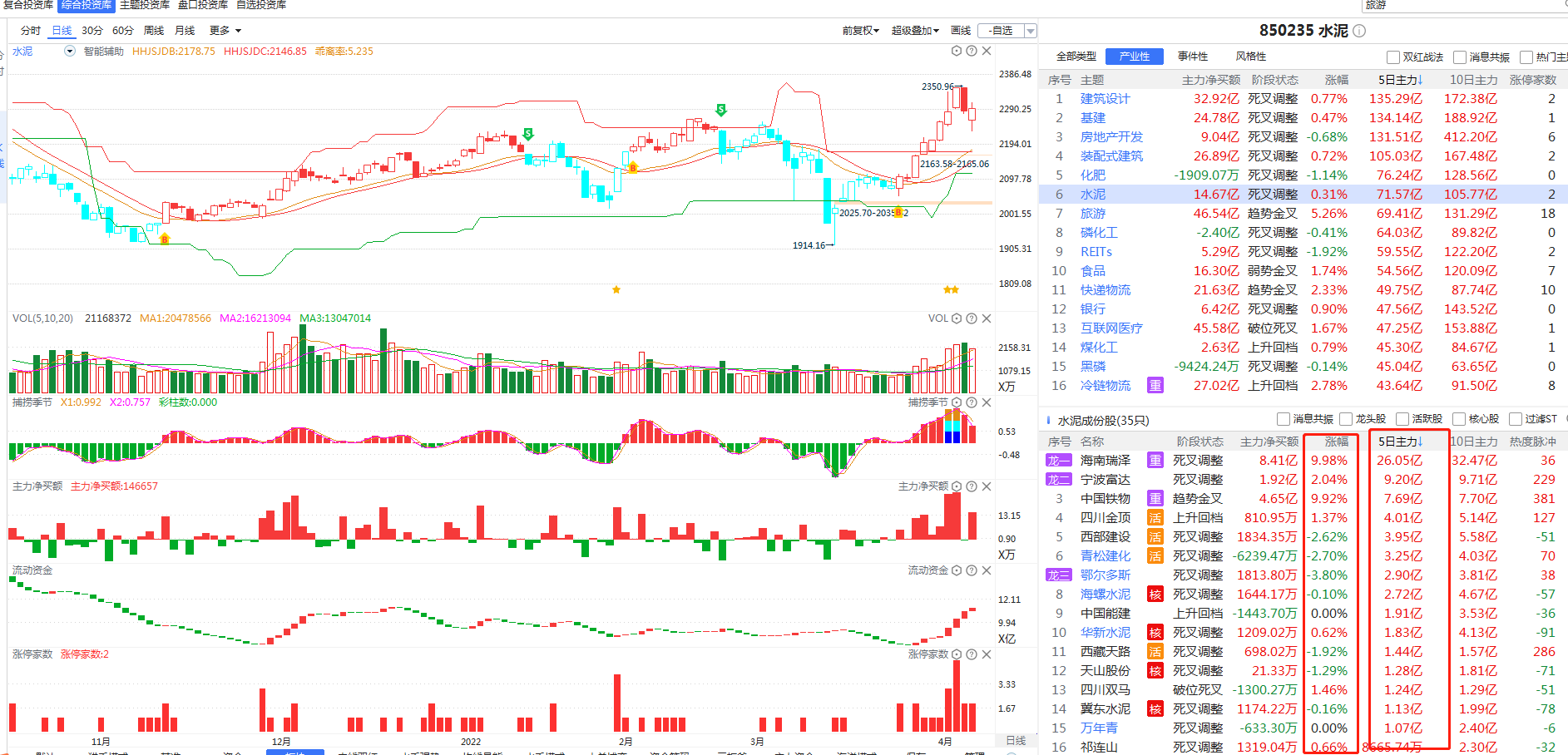Select the 事件性 theme type tab
This screenshot has width=1568, height=755.
(1192, 57)
